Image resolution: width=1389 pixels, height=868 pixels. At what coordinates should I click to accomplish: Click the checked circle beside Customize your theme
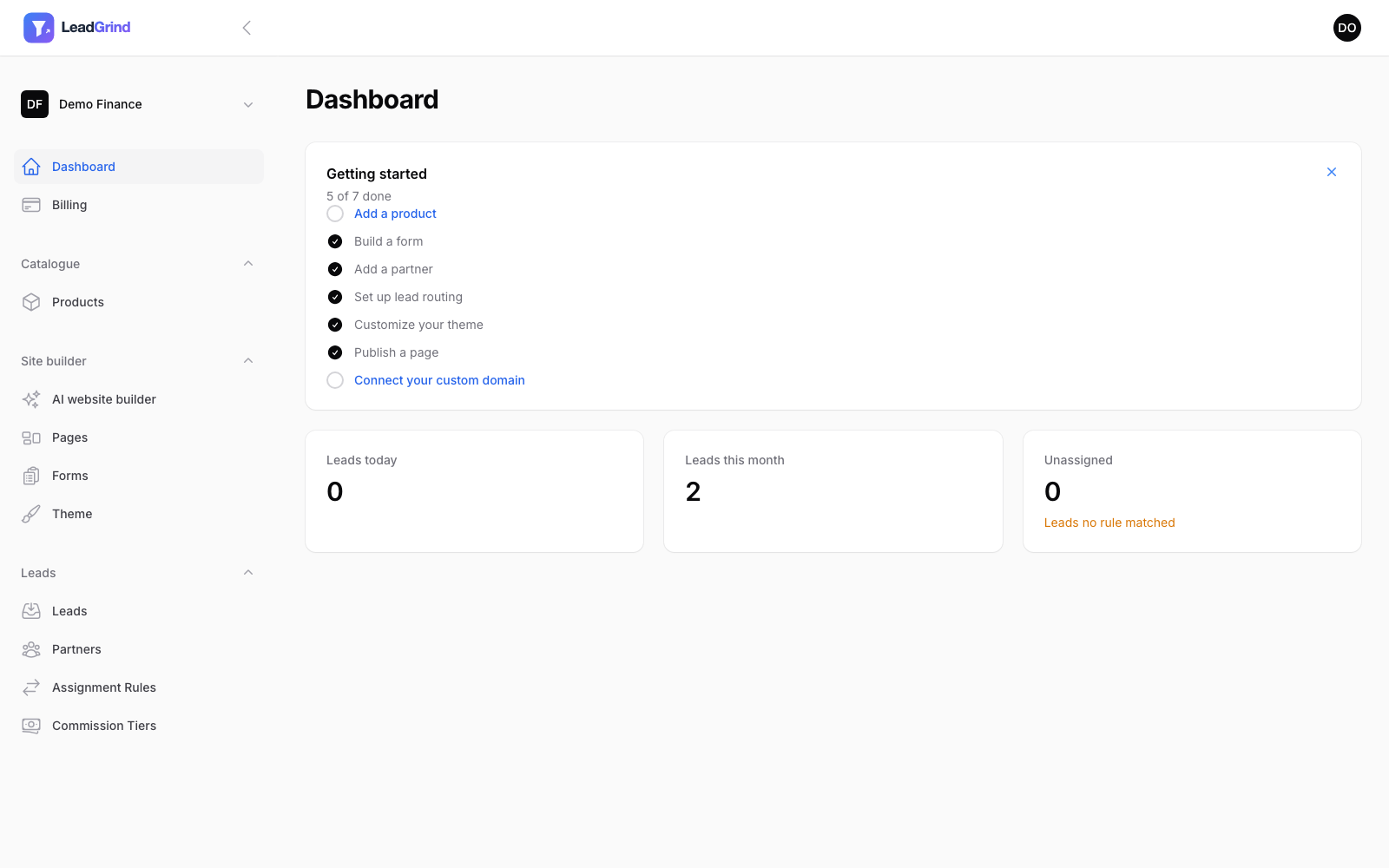[335, 325]
